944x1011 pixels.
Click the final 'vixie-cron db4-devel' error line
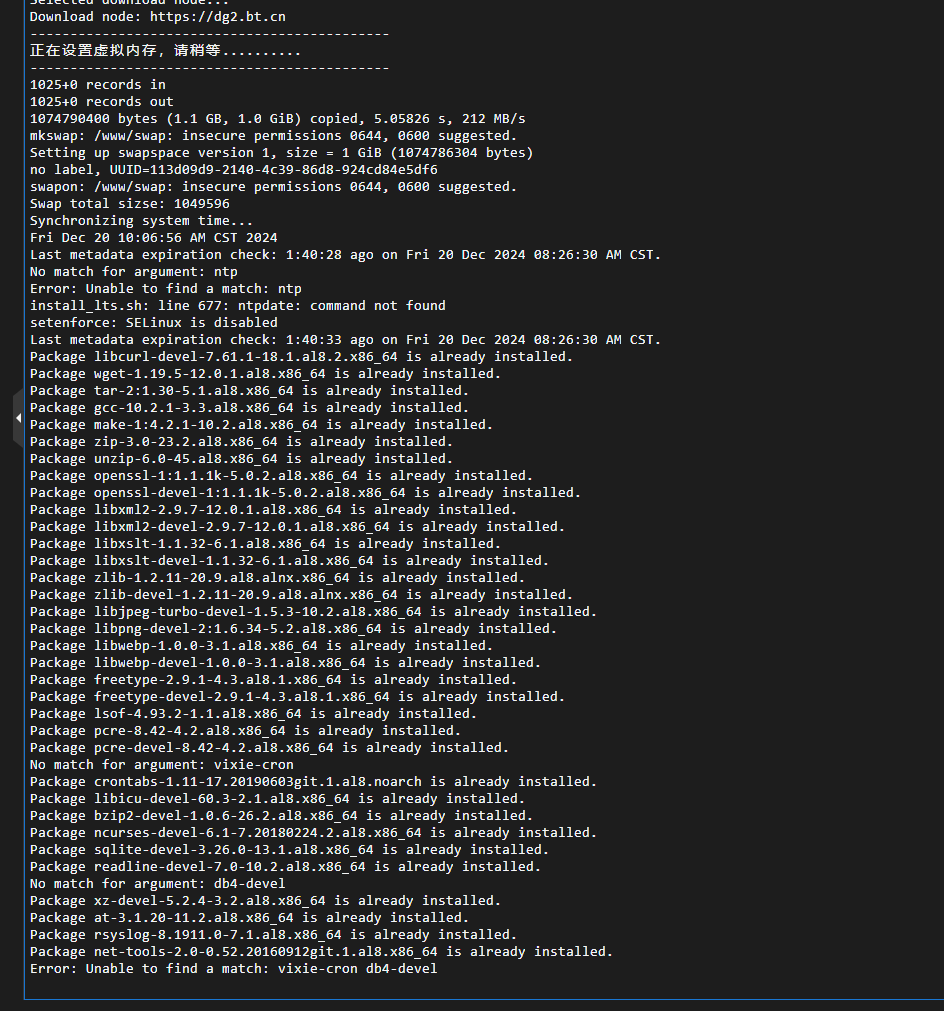233,968
